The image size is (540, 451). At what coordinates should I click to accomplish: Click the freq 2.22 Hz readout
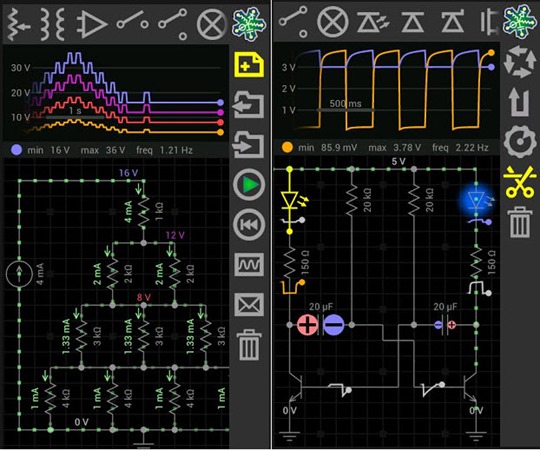[x=460, y=148]
